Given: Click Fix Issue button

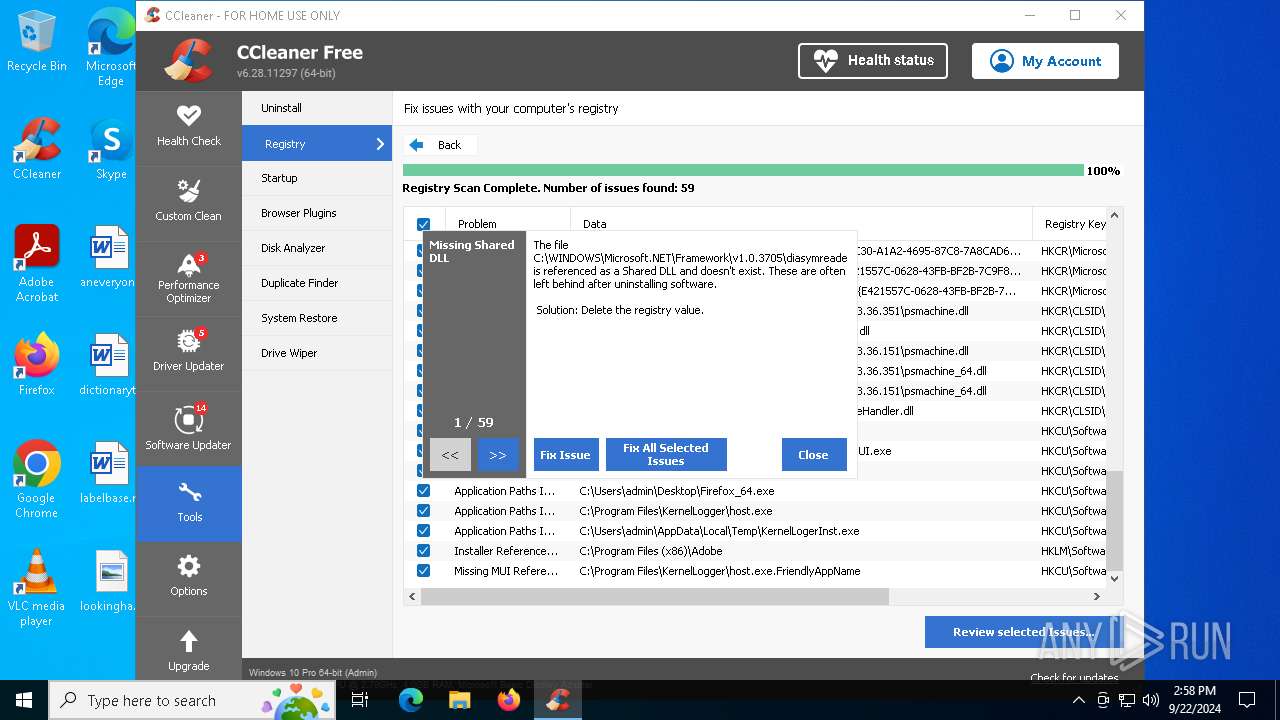Looking at the screenshot, I should [x=566, y=455].
